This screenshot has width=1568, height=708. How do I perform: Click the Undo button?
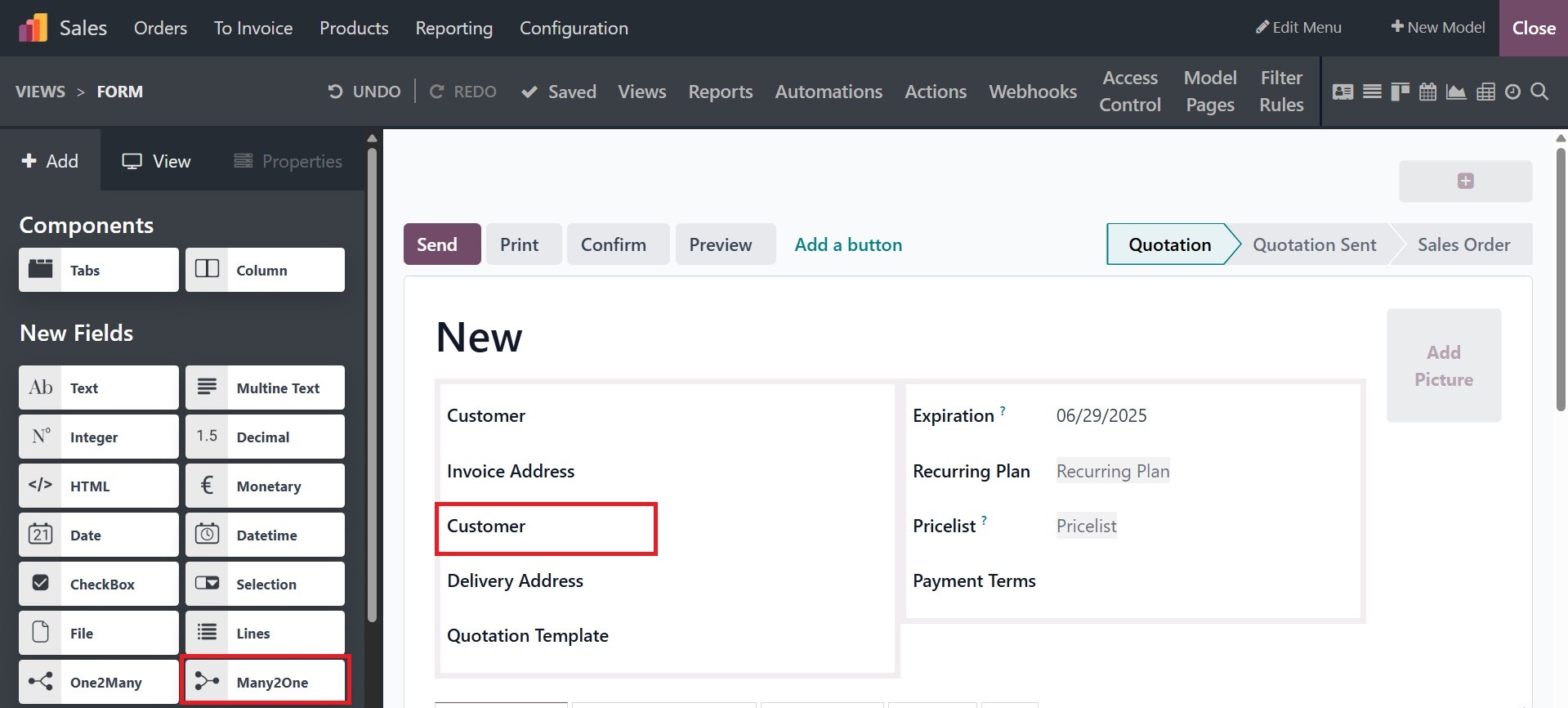click(x=364, y=92)
